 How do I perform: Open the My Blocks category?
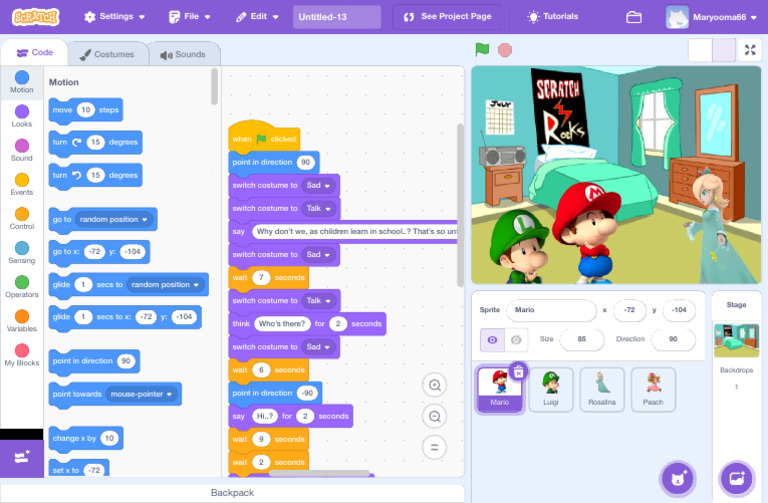(22, 355)
